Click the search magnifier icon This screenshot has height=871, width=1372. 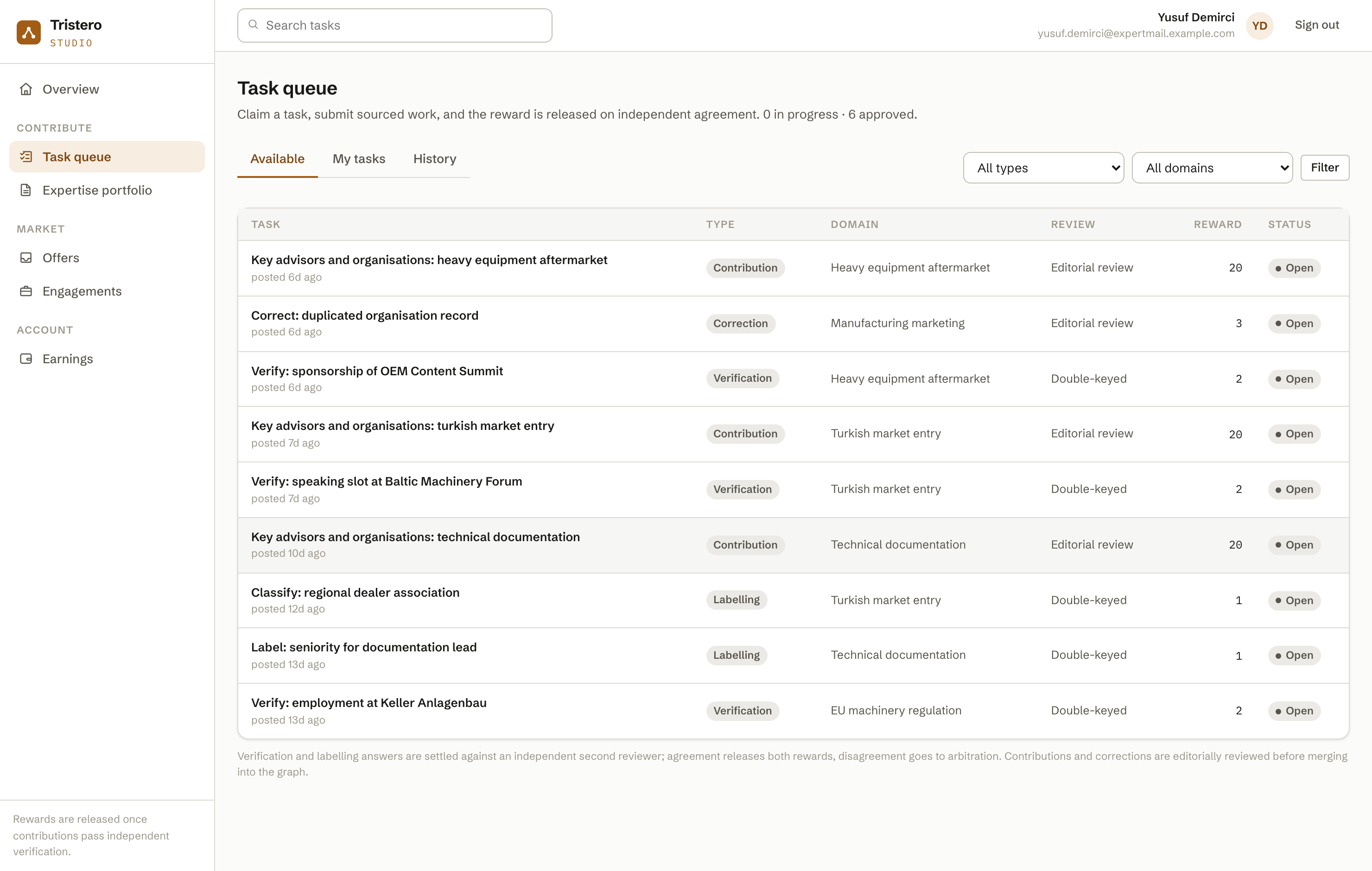[x=254, y=25]
